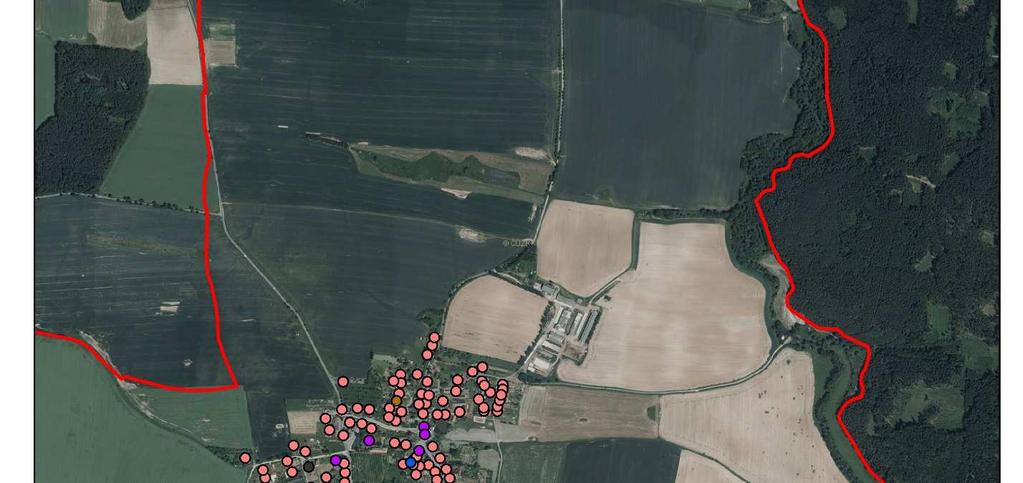This screenshot has width=1023, height=483.
Task: Click the light green field at bottom left
Action: coord(130,418)
